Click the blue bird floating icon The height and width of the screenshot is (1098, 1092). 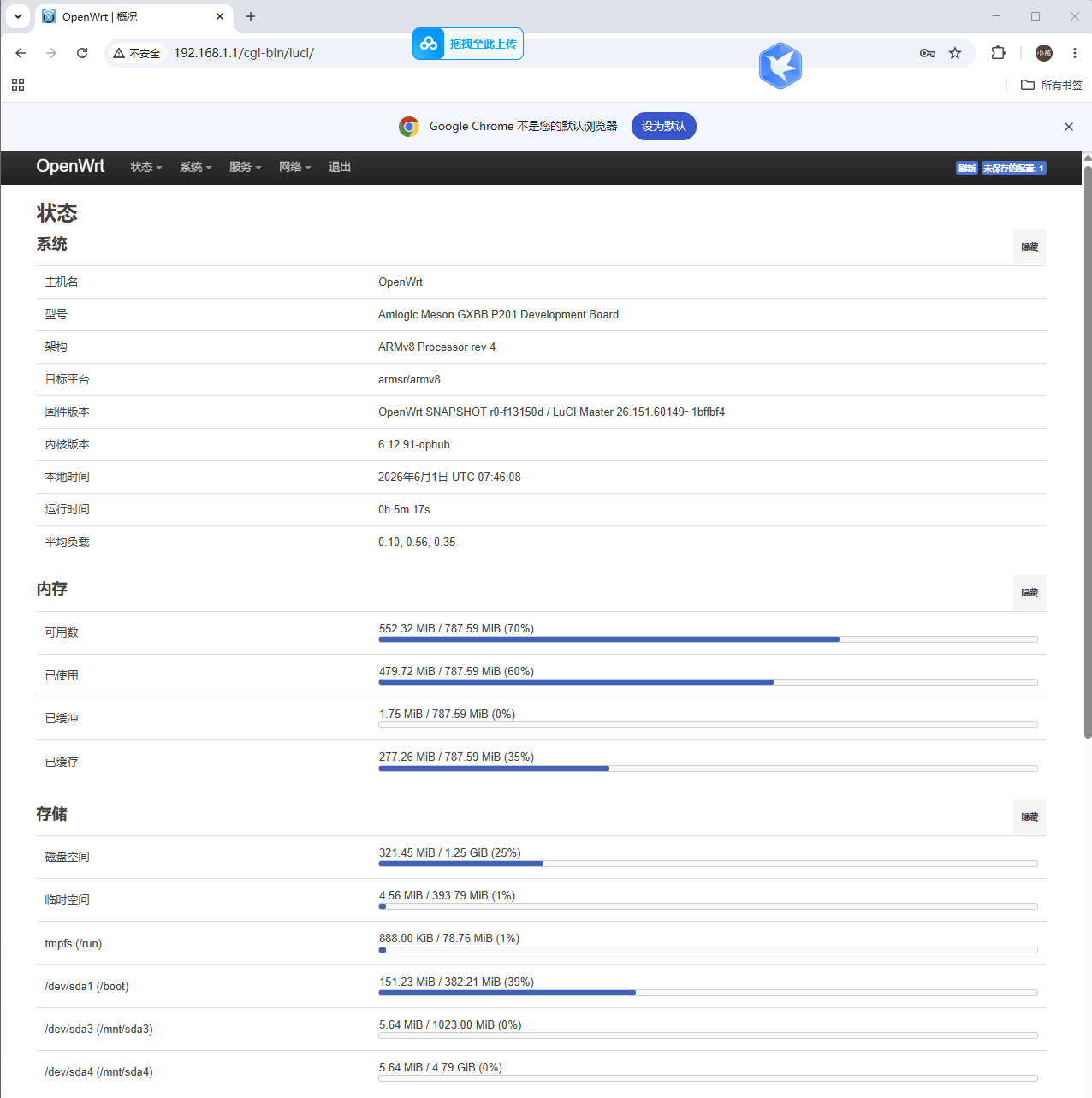(x=780, y=66)
